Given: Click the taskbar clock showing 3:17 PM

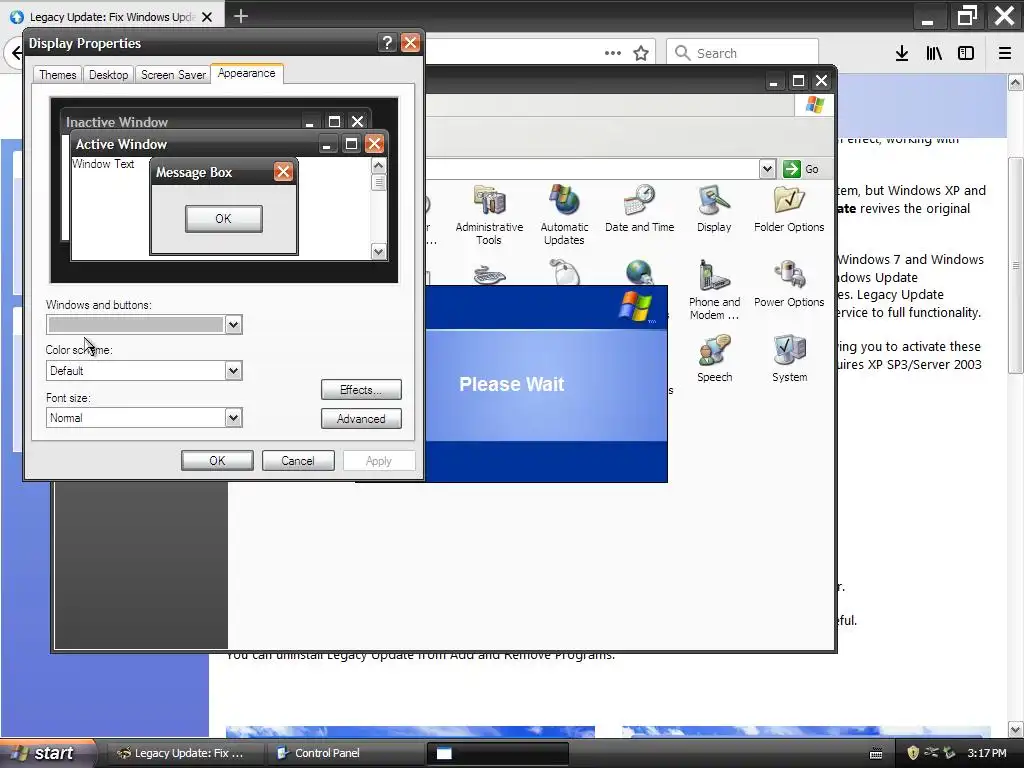Looking at the screenshot, I should pyautogui.click(x=987, y=753).
